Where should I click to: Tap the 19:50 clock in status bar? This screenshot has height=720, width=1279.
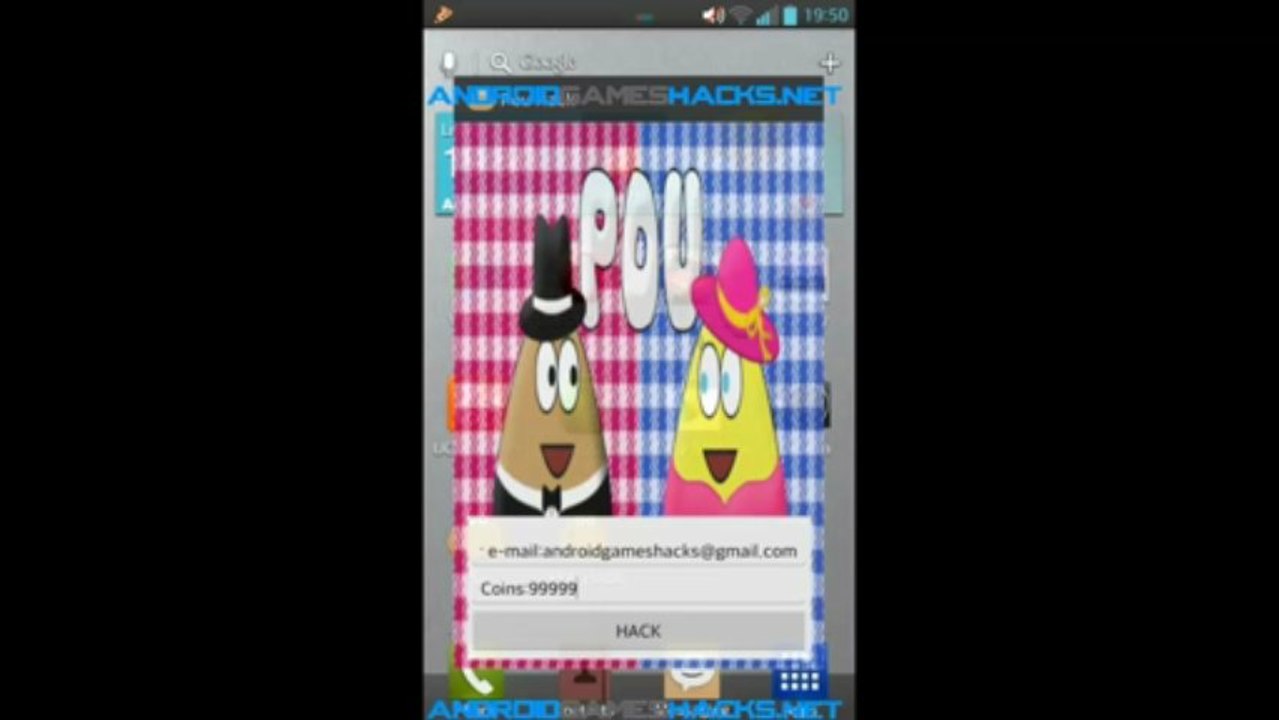point(826,15)
